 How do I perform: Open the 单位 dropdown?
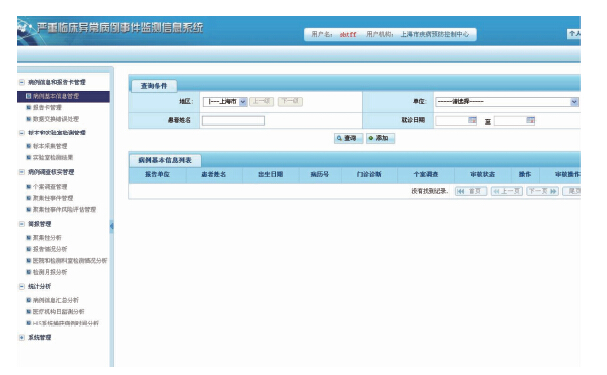tap(507, 102)
